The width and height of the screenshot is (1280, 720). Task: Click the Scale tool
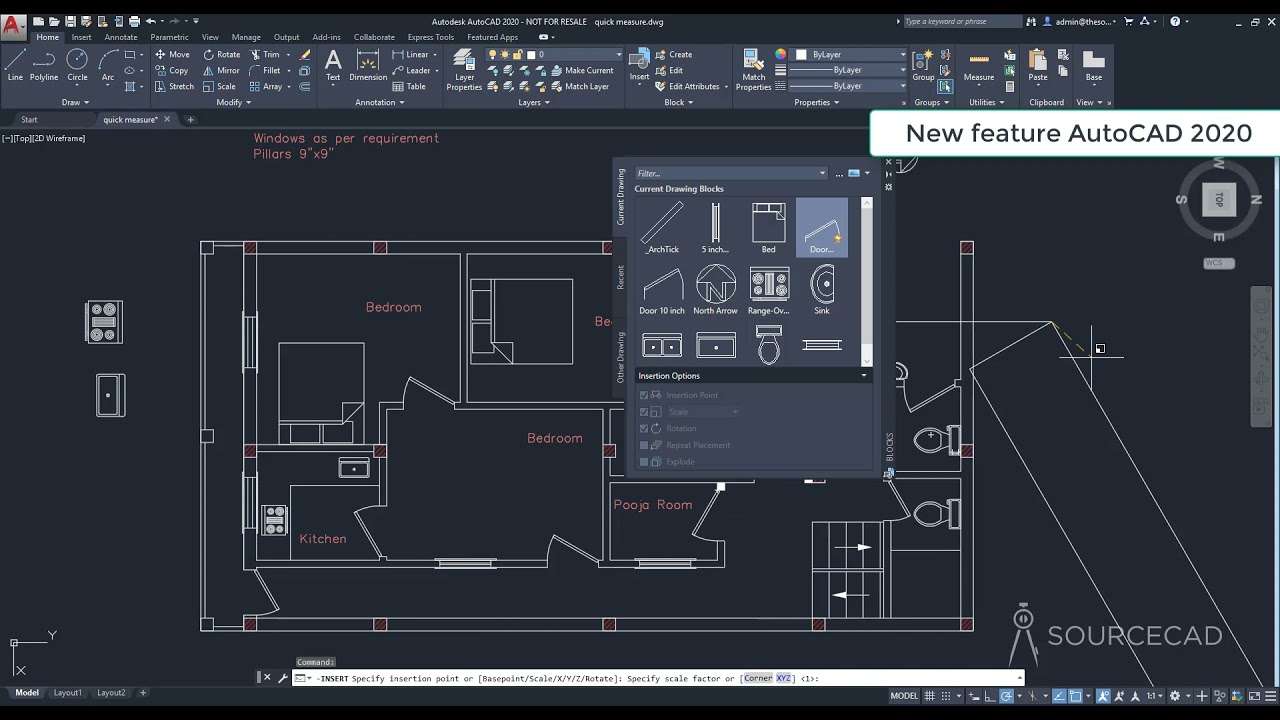point(220,87)
